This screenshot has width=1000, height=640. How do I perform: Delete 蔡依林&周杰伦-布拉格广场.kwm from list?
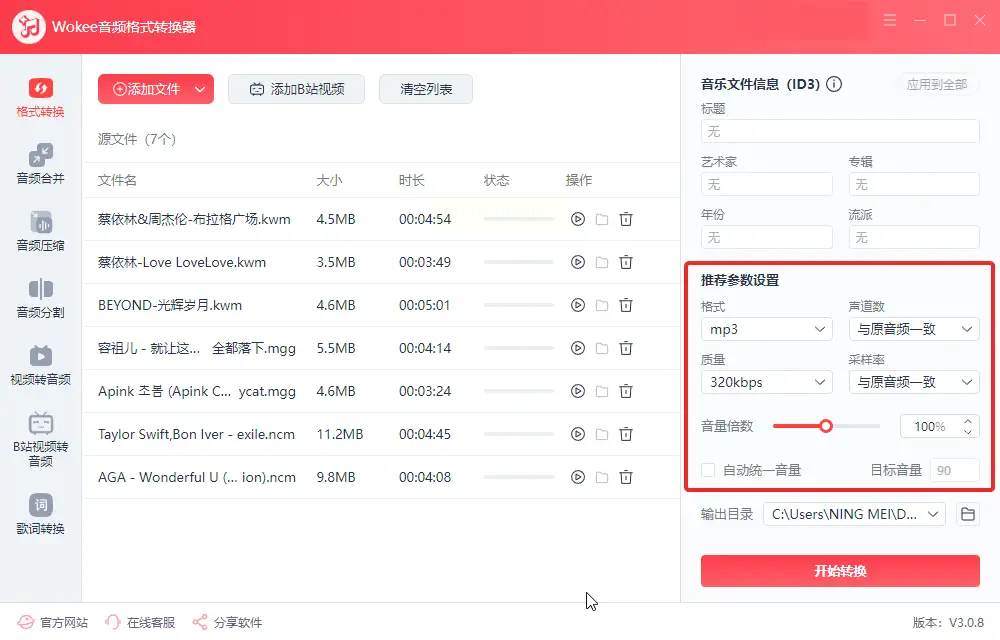[626, 219]
